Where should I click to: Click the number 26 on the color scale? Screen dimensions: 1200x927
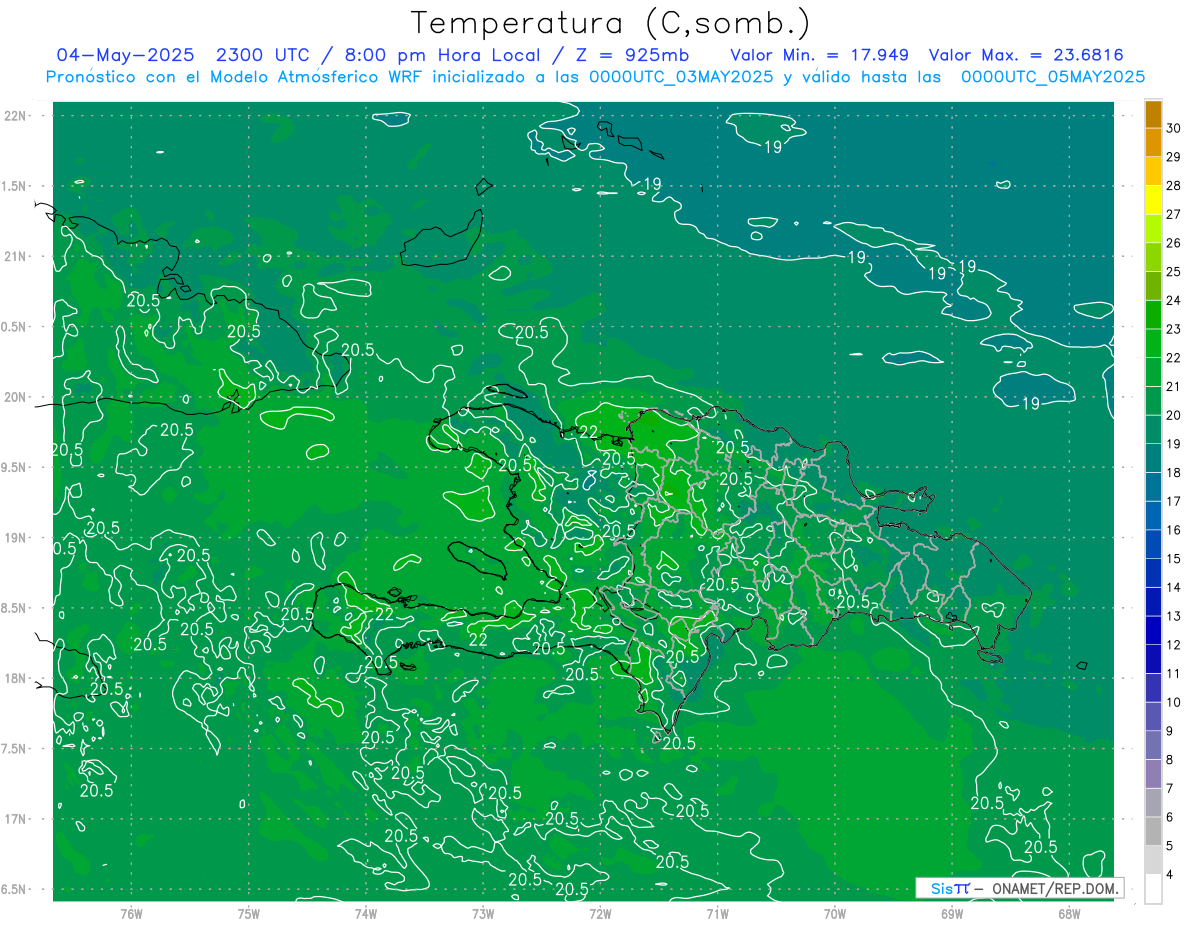1174,243
